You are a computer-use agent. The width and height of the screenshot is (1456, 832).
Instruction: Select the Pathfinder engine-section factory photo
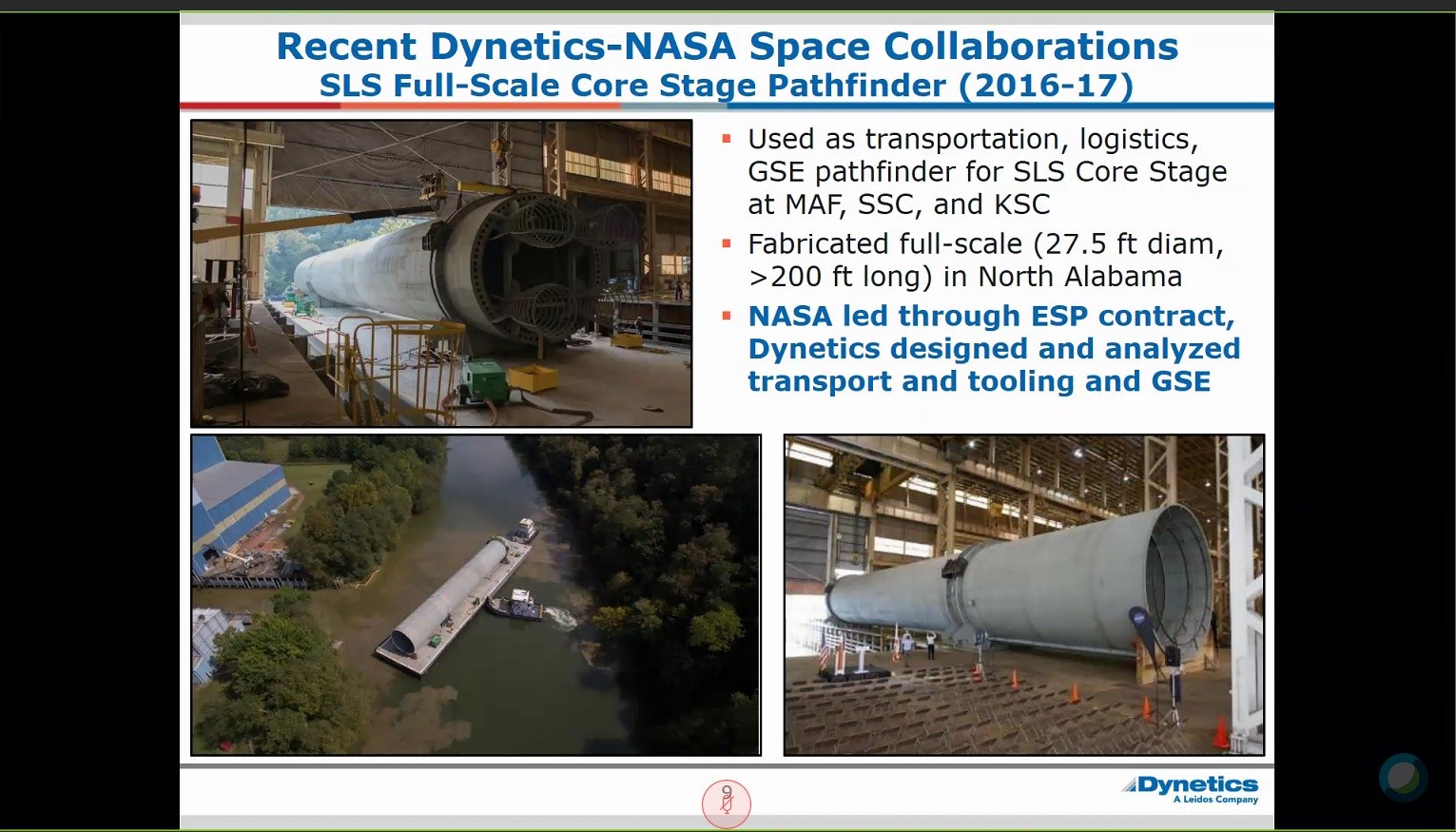point(441,273)
